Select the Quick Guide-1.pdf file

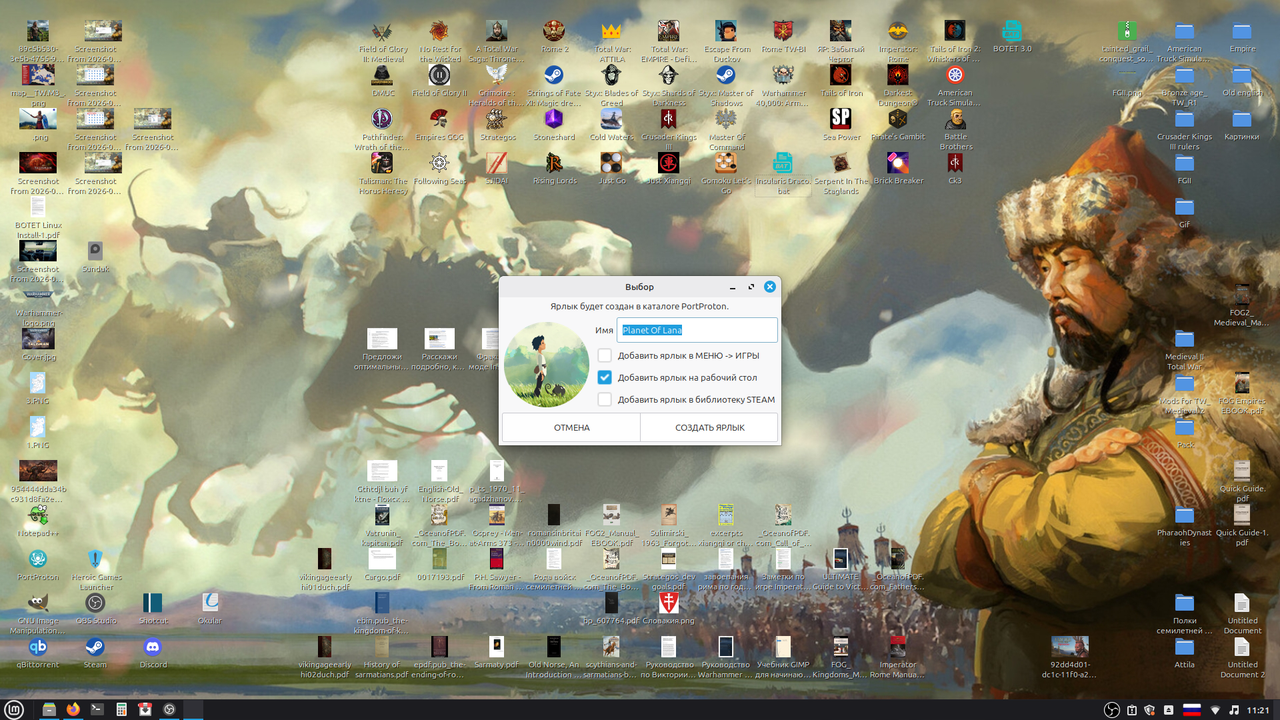point(1242,515)
